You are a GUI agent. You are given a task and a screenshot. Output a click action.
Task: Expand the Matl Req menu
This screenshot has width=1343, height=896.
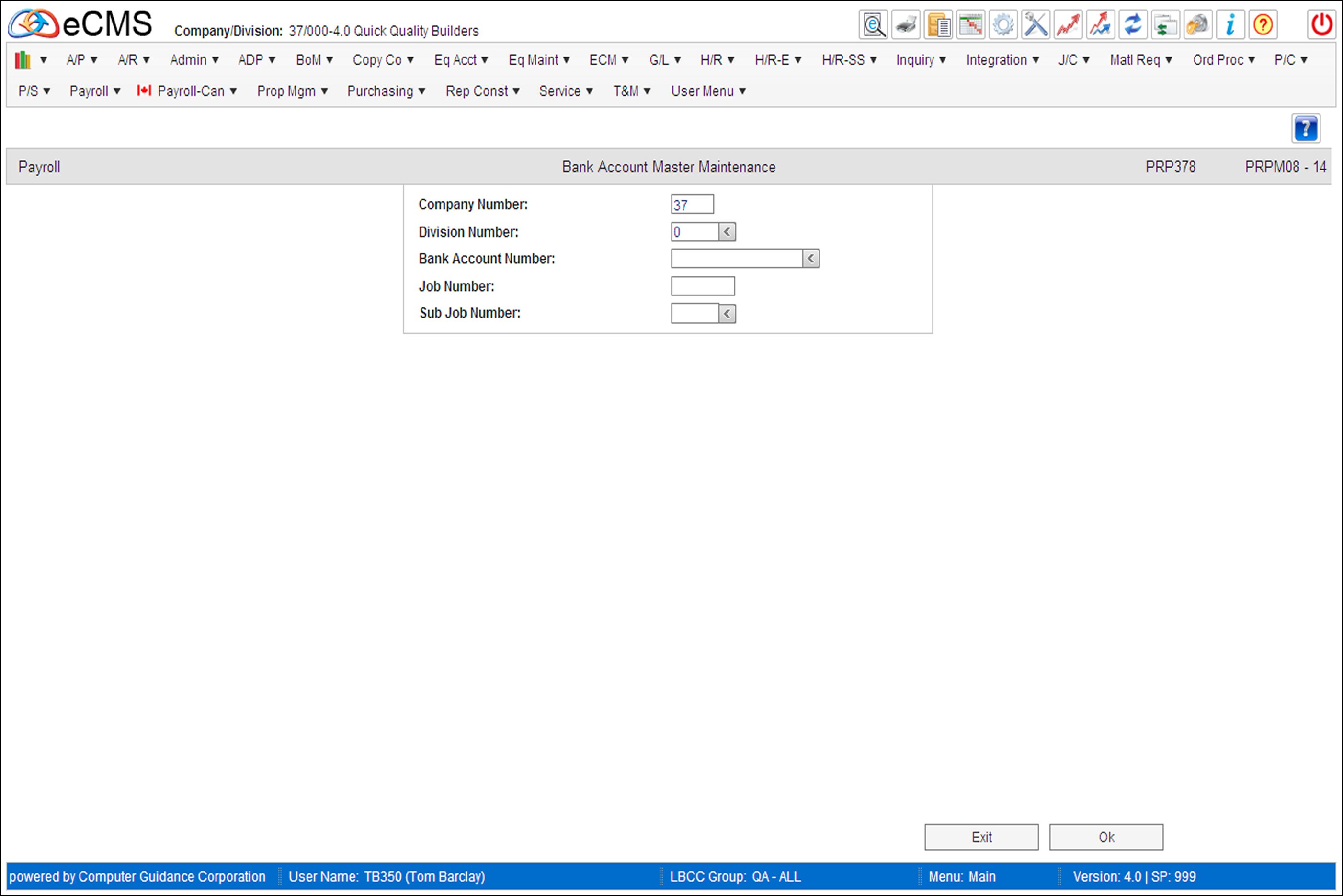point(1141,59)
